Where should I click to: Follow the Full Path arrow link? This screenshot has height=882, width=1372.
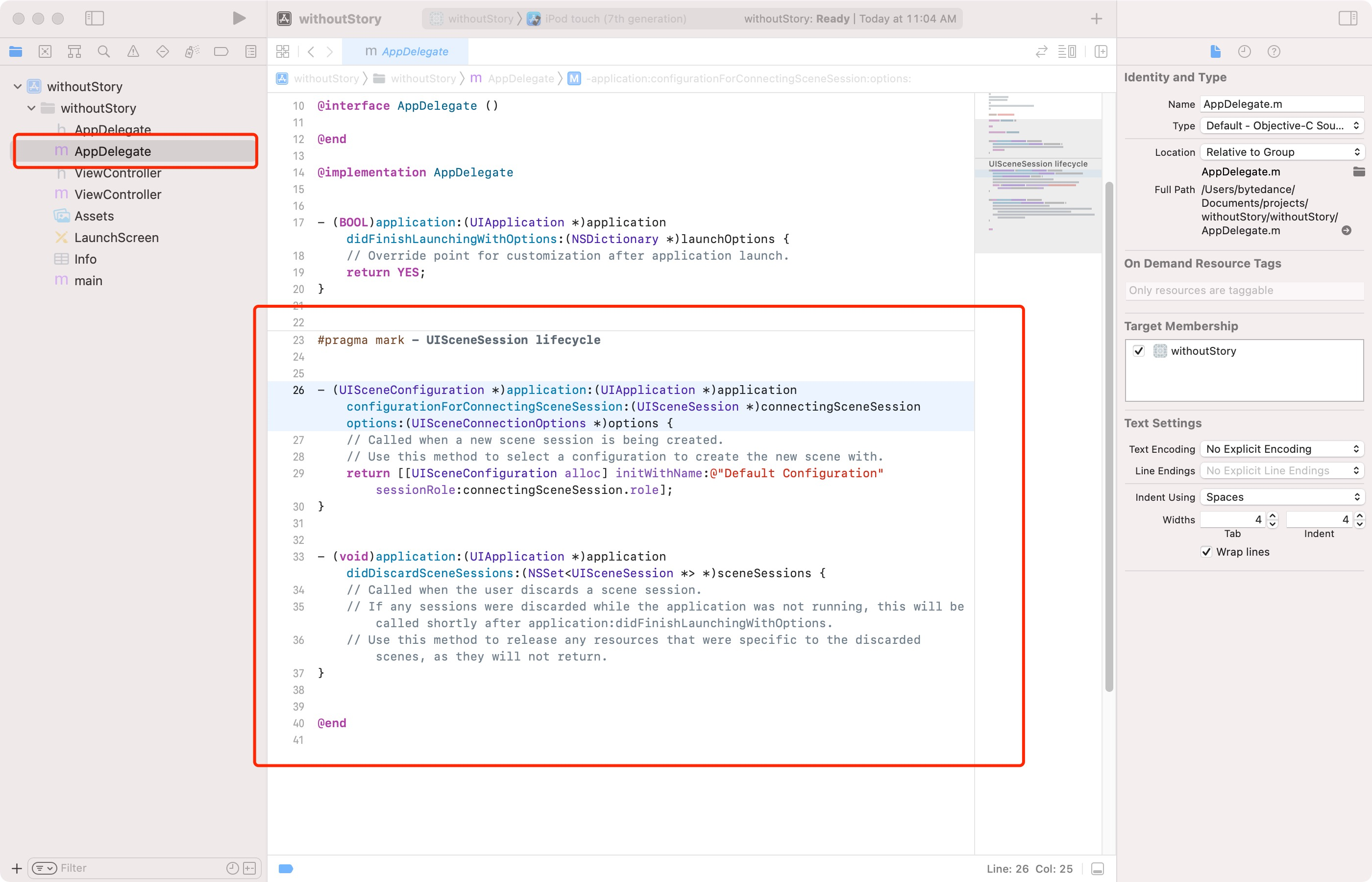click(x=1347, y=231)
